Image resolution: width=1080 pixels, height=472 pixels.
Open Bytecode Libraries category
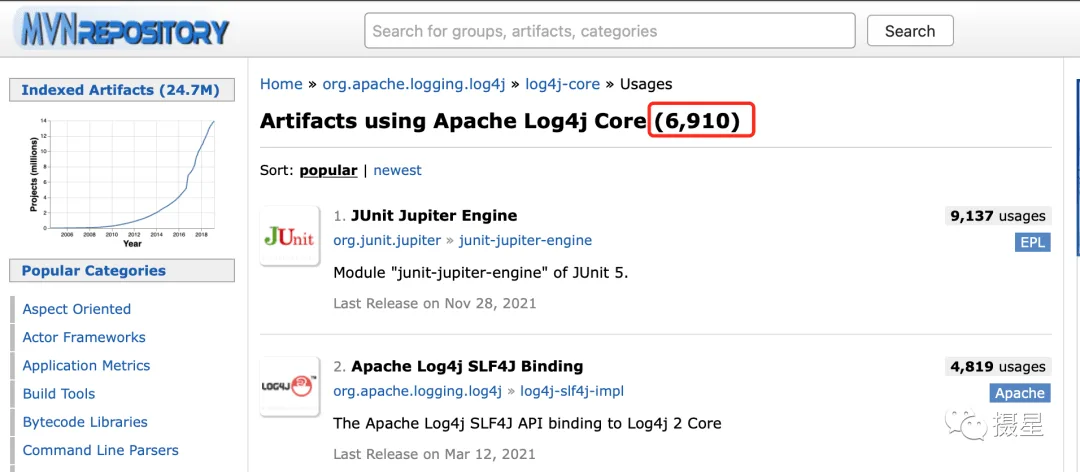click(x=85, y=422)
